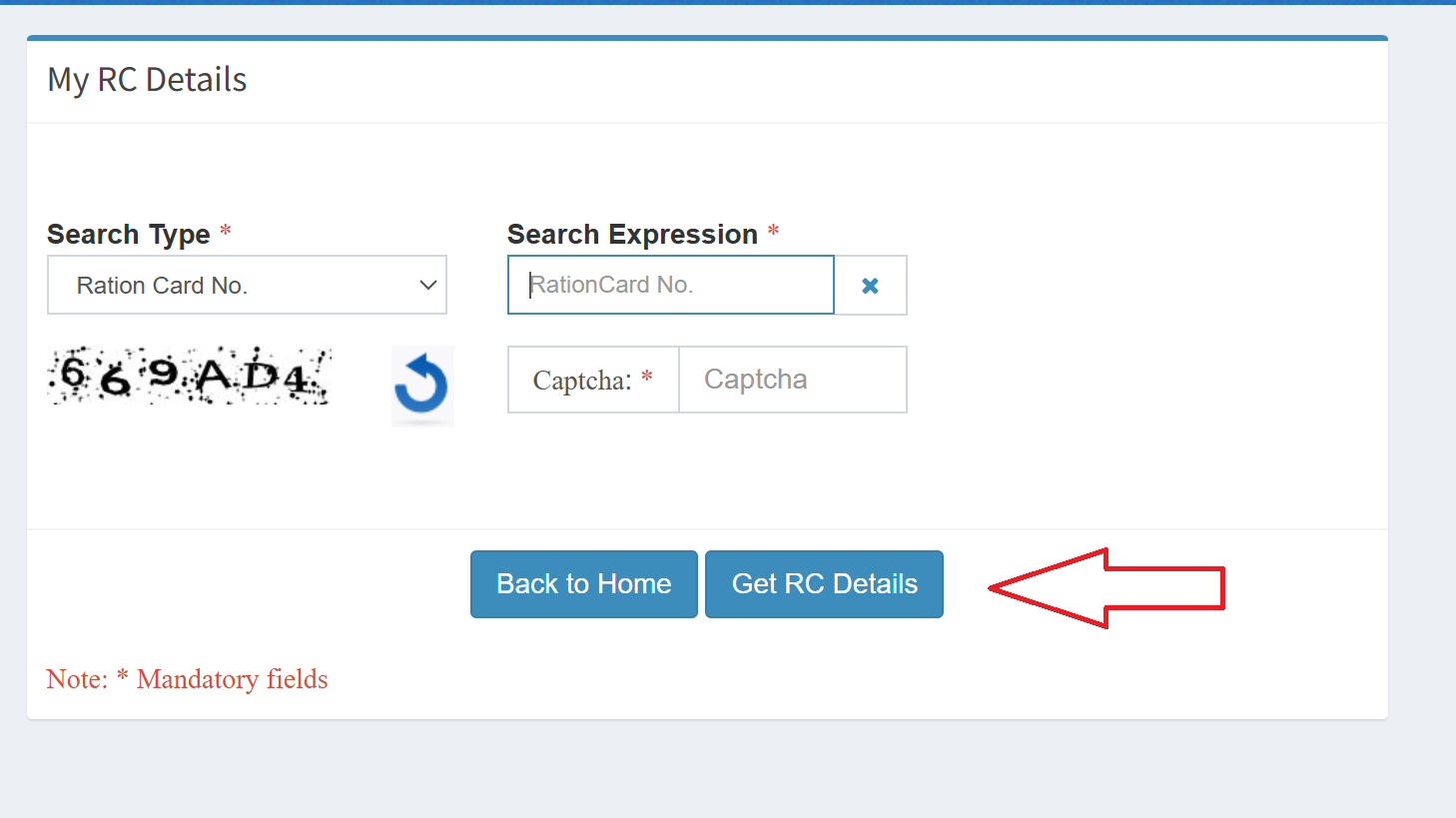Click the blue top border of the panel
Viewport: 1456px width, 818px height.
pyautogui.click(x=707, y=38)
